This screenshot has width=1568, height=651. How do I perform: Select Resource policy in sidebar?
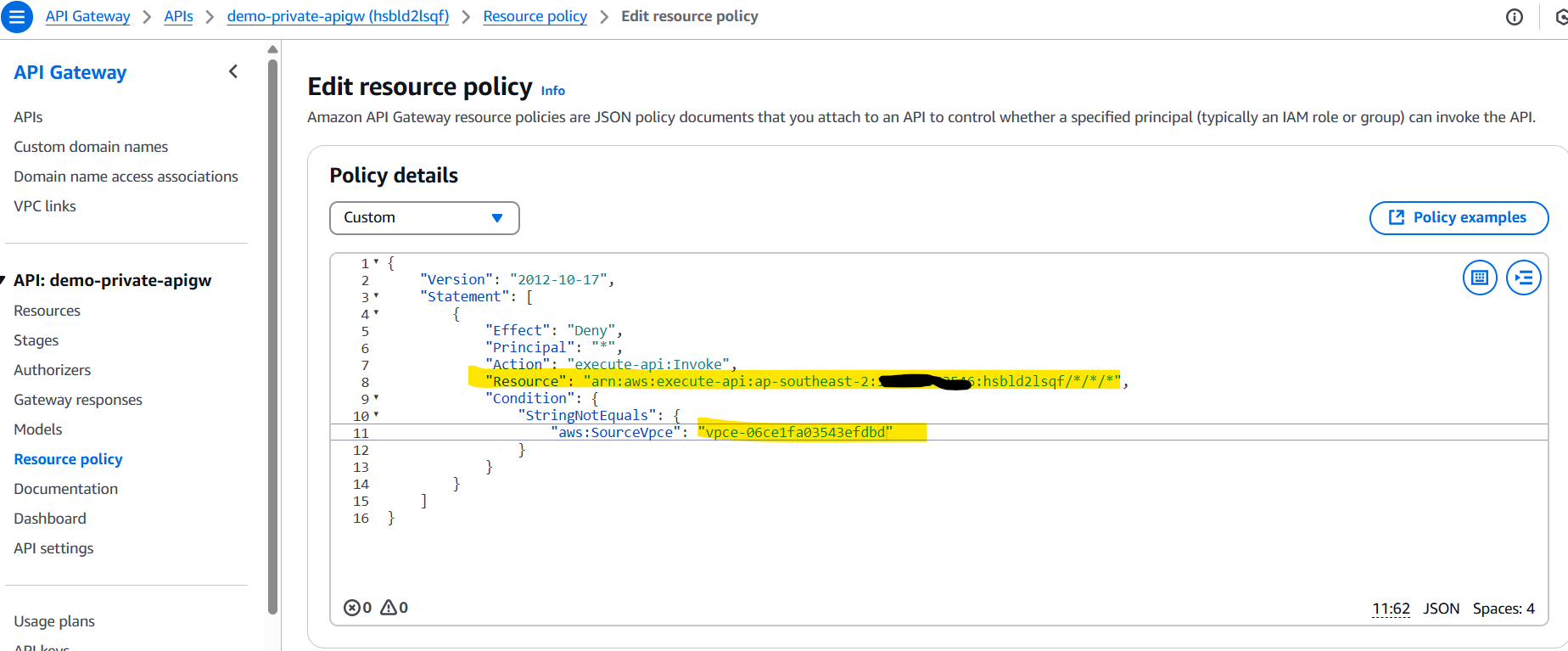(68, 459)
